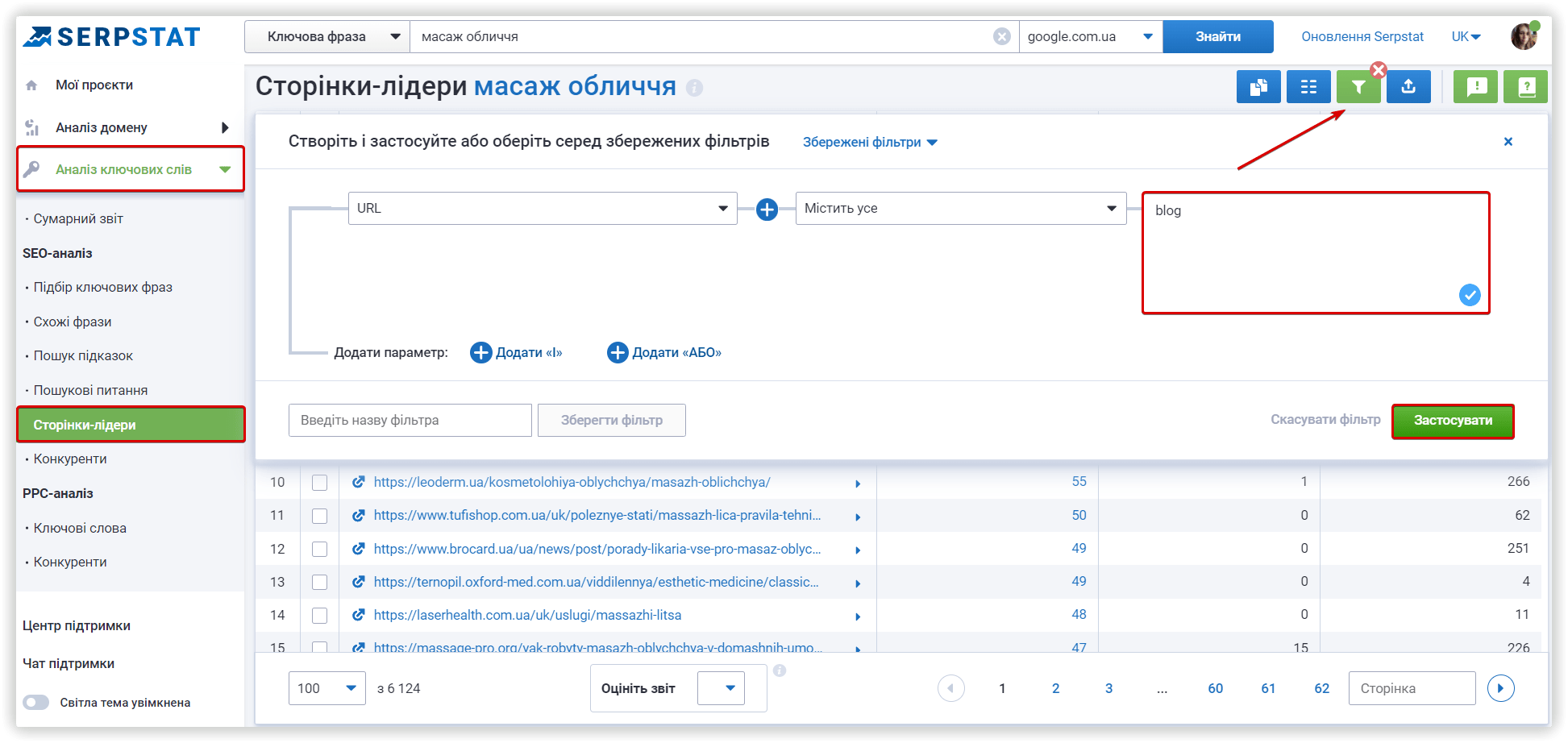Open the google.com.ua database dropdown
Viewport: 1568px width, 743px height.
click(1091, 36)
